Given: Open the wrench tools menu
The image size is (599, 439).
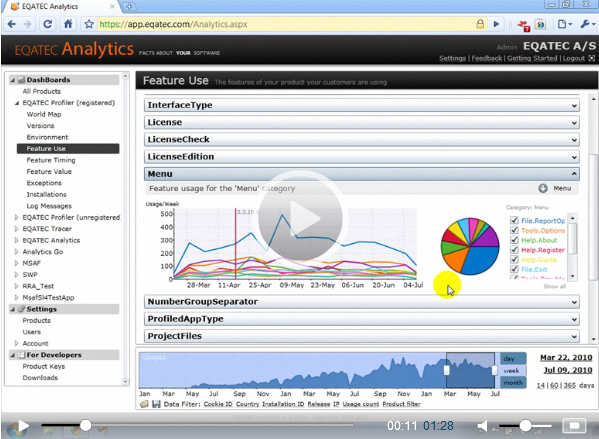Looking at the screenshot, I should (x=588, y=24).
